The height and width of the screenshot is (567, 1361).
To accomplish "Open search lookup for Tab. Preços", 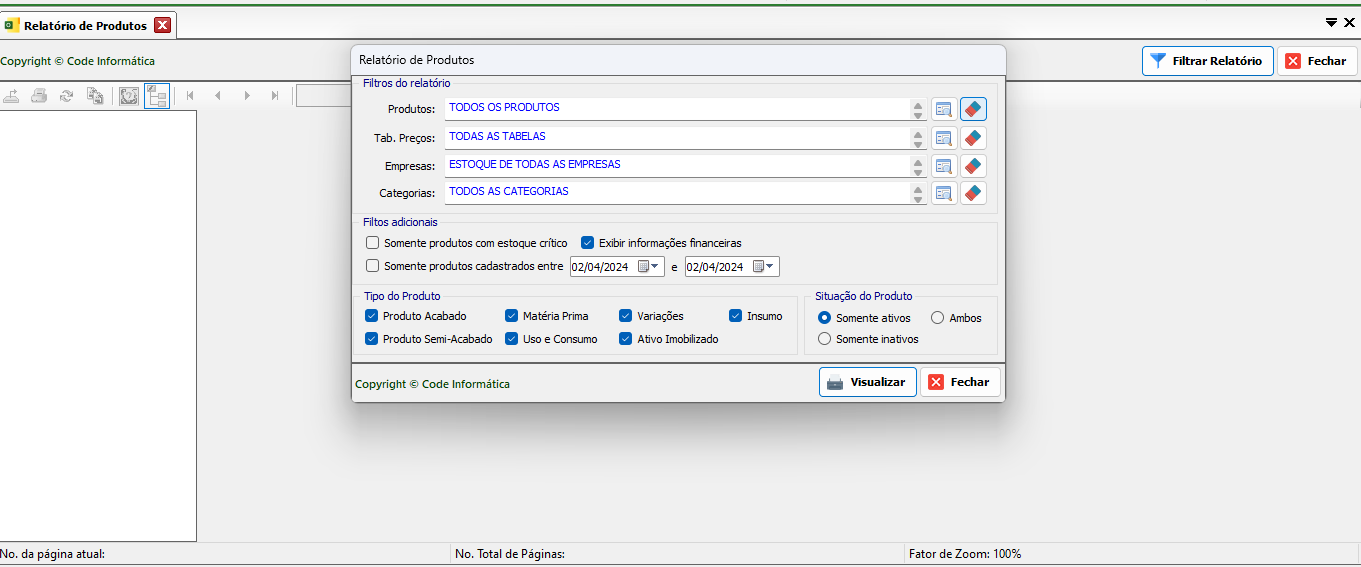I will [944, 138].
